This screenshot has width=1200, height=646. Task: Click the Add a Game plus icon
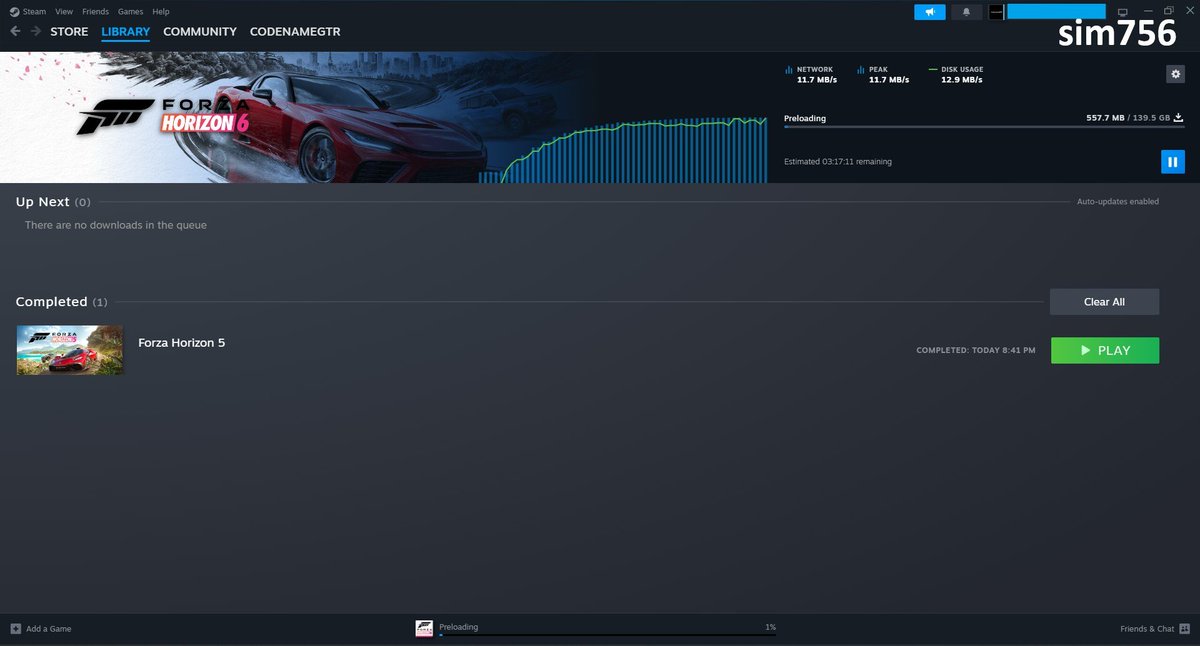pyautogui.click(x=15, y=629)
